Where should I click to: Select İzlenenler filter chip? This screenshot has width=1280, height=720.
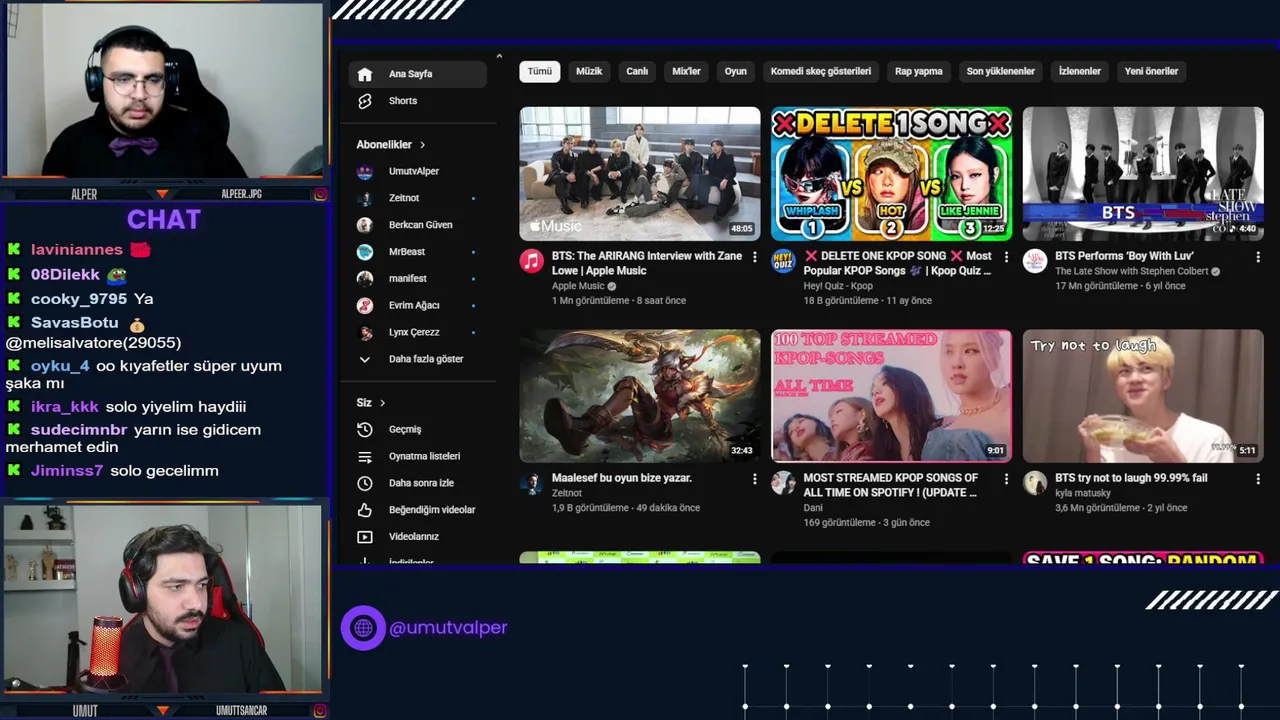coord(1080,71)
